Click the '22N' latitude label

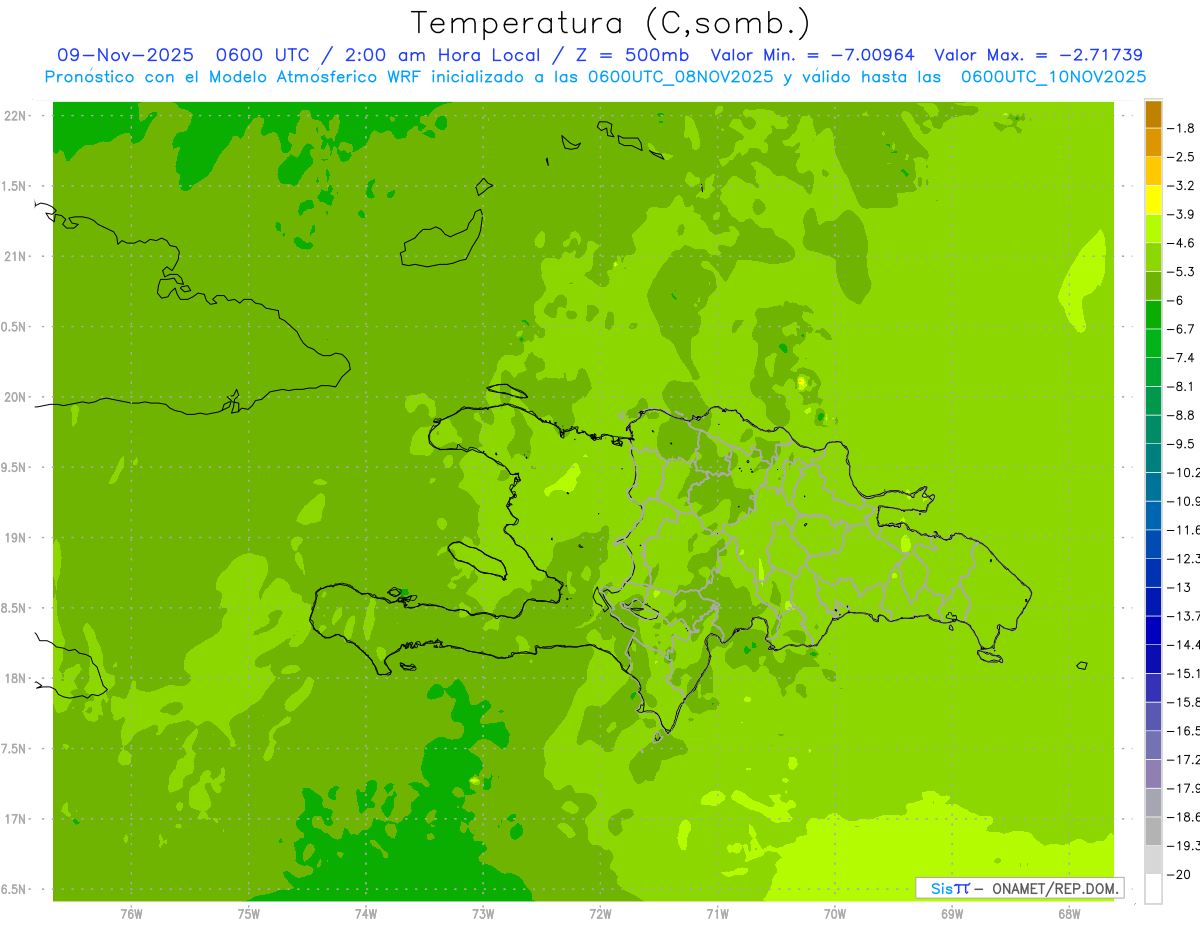coord(16,115)
